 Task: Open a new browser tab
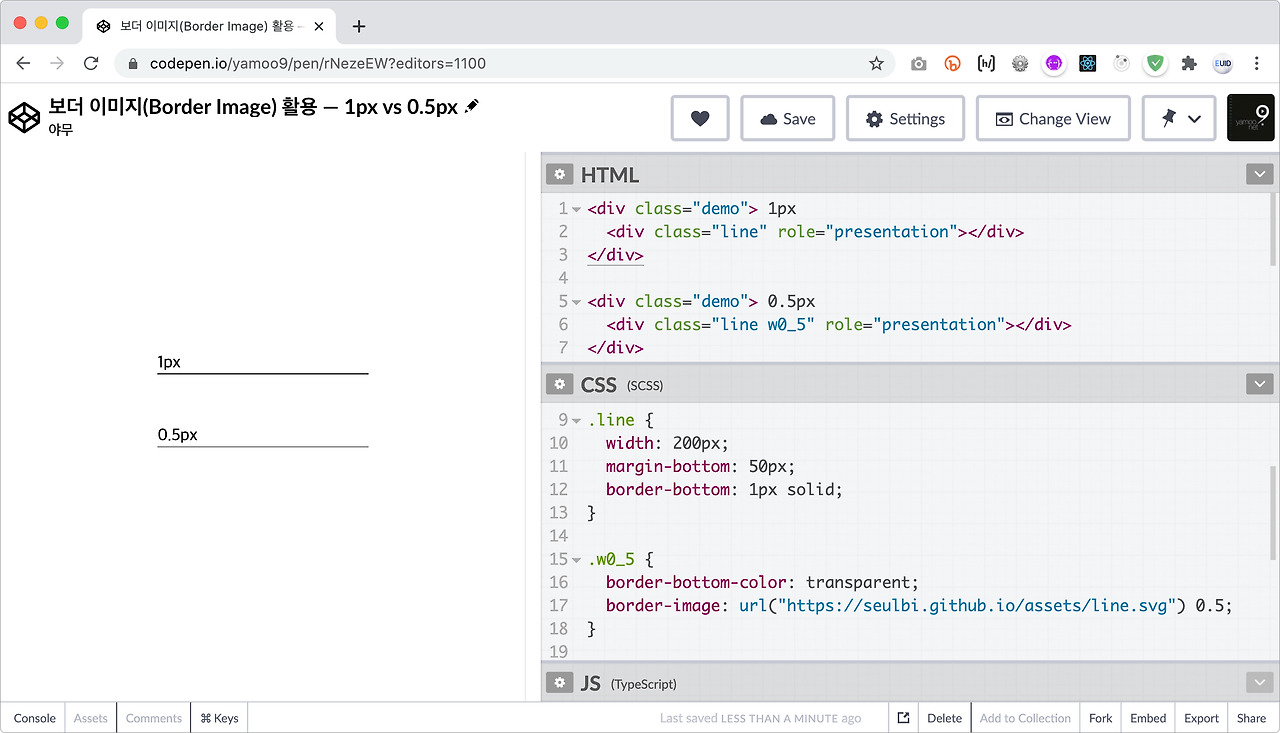coord(359,26)
